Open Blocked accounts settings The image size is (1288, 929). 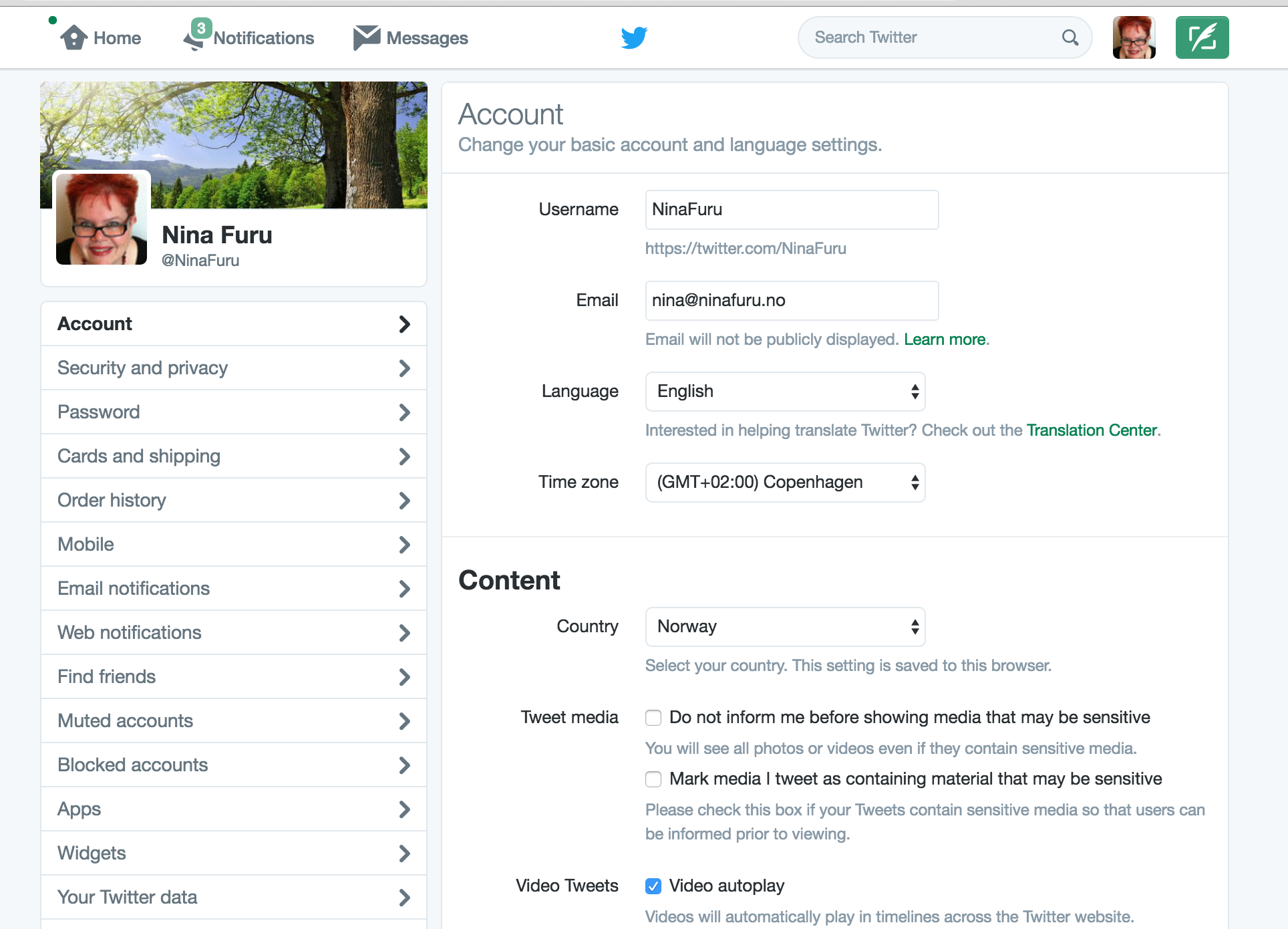234,765
